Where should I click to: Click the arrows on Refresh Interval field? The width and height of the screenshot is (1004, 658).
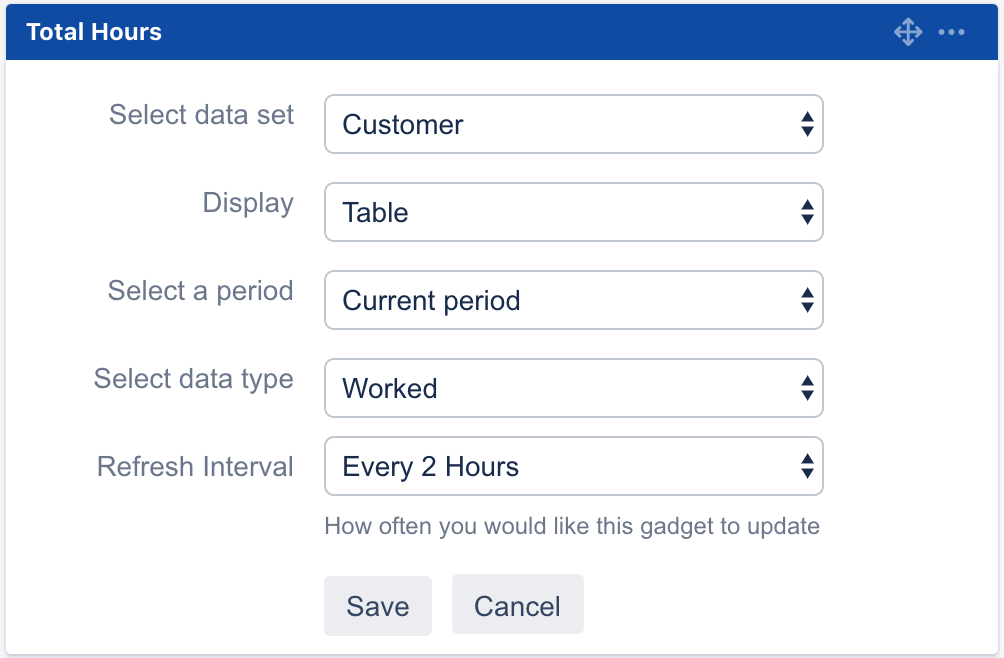pyautogui.click(x=807, y=466)
